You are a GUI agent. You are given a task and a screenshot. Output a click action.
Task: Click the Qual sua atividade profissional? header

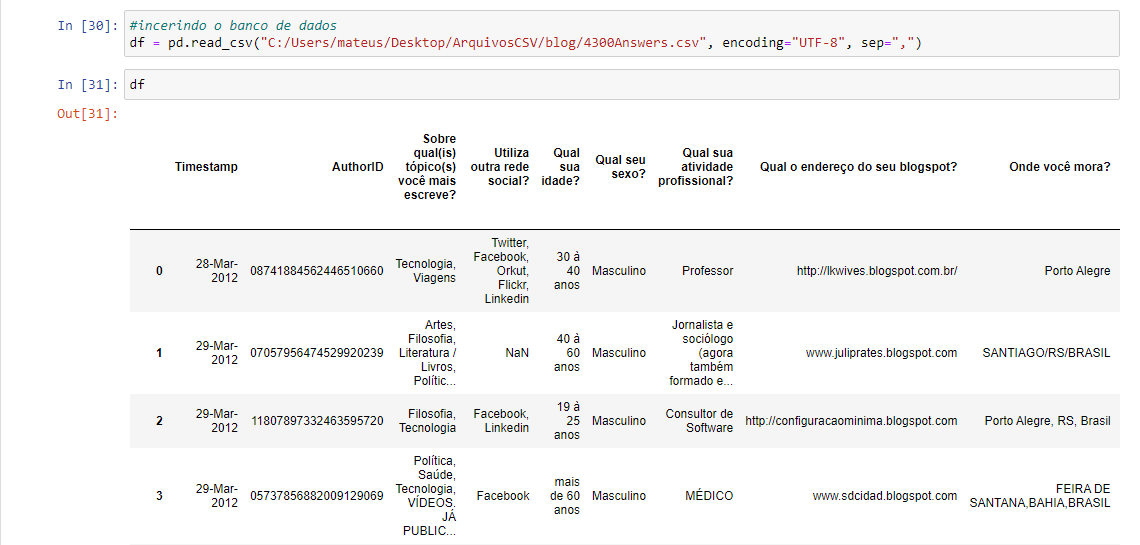(696, 166)
